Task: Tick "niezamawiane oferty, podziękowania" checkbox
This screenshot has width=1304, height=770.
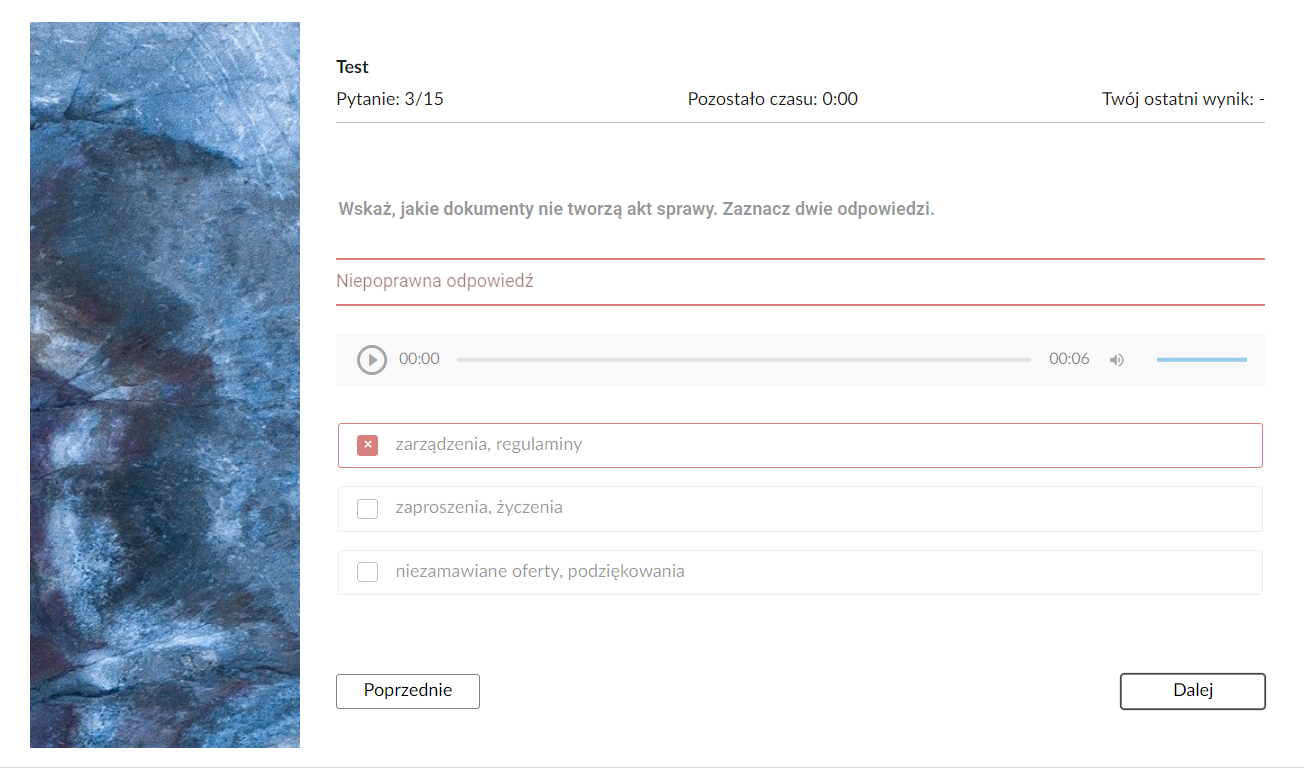Action: (x=367, y=572)
